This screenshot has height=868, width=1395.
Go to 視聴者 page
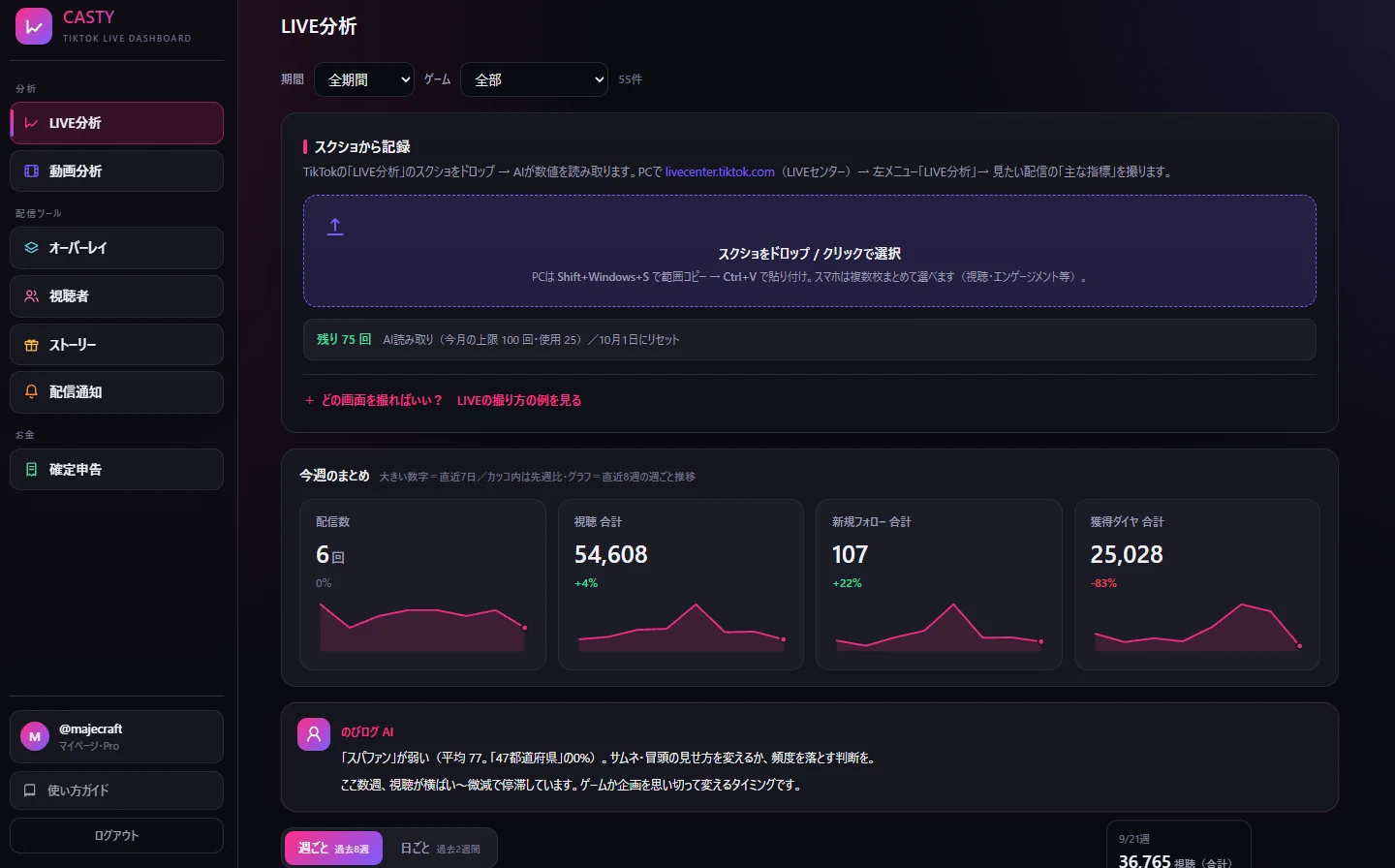tap(117, 296)
